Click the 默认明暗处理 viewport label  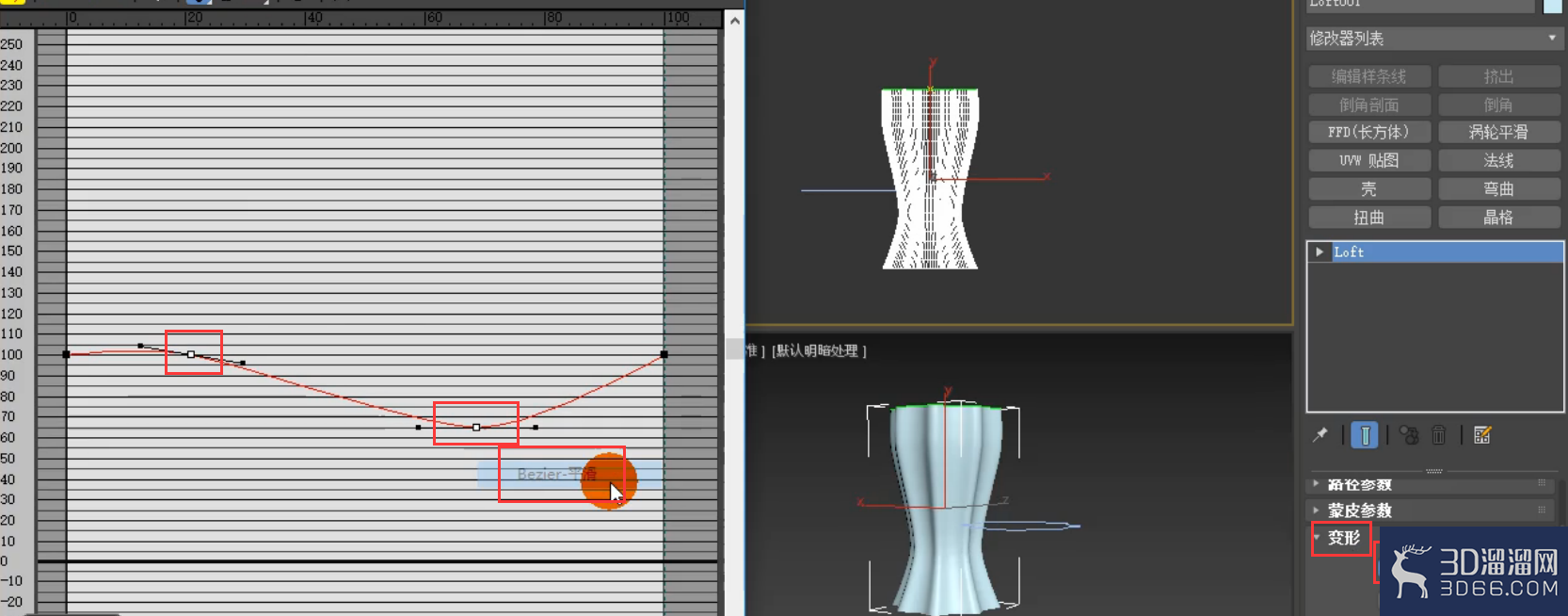[819, 350]
